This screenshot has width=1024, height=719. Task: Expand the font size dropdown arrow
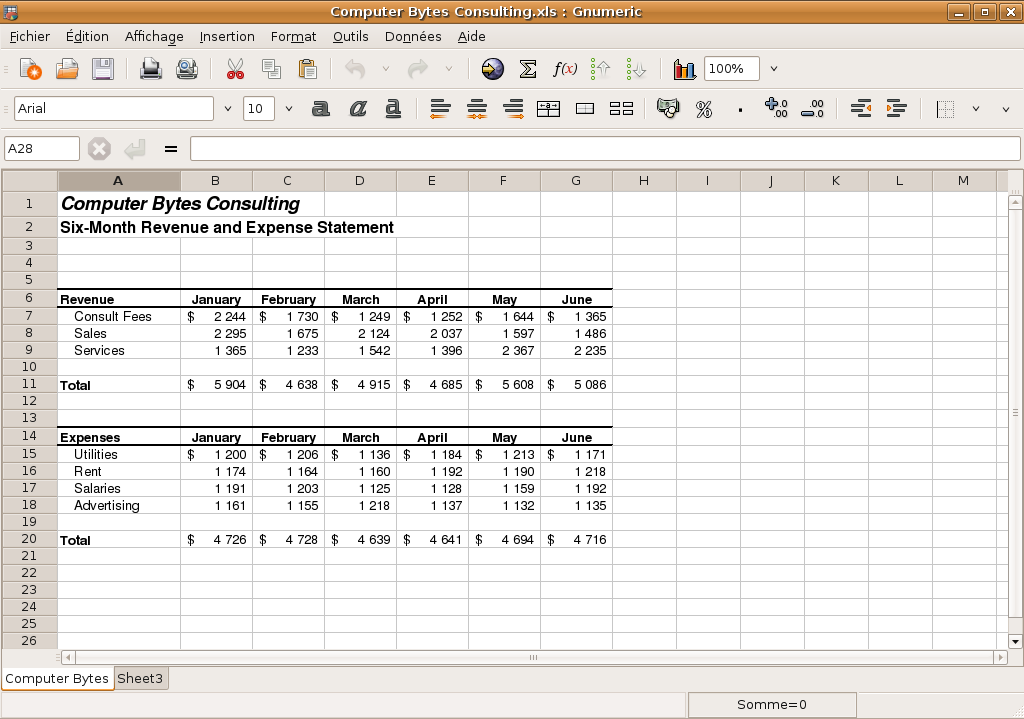289,109
